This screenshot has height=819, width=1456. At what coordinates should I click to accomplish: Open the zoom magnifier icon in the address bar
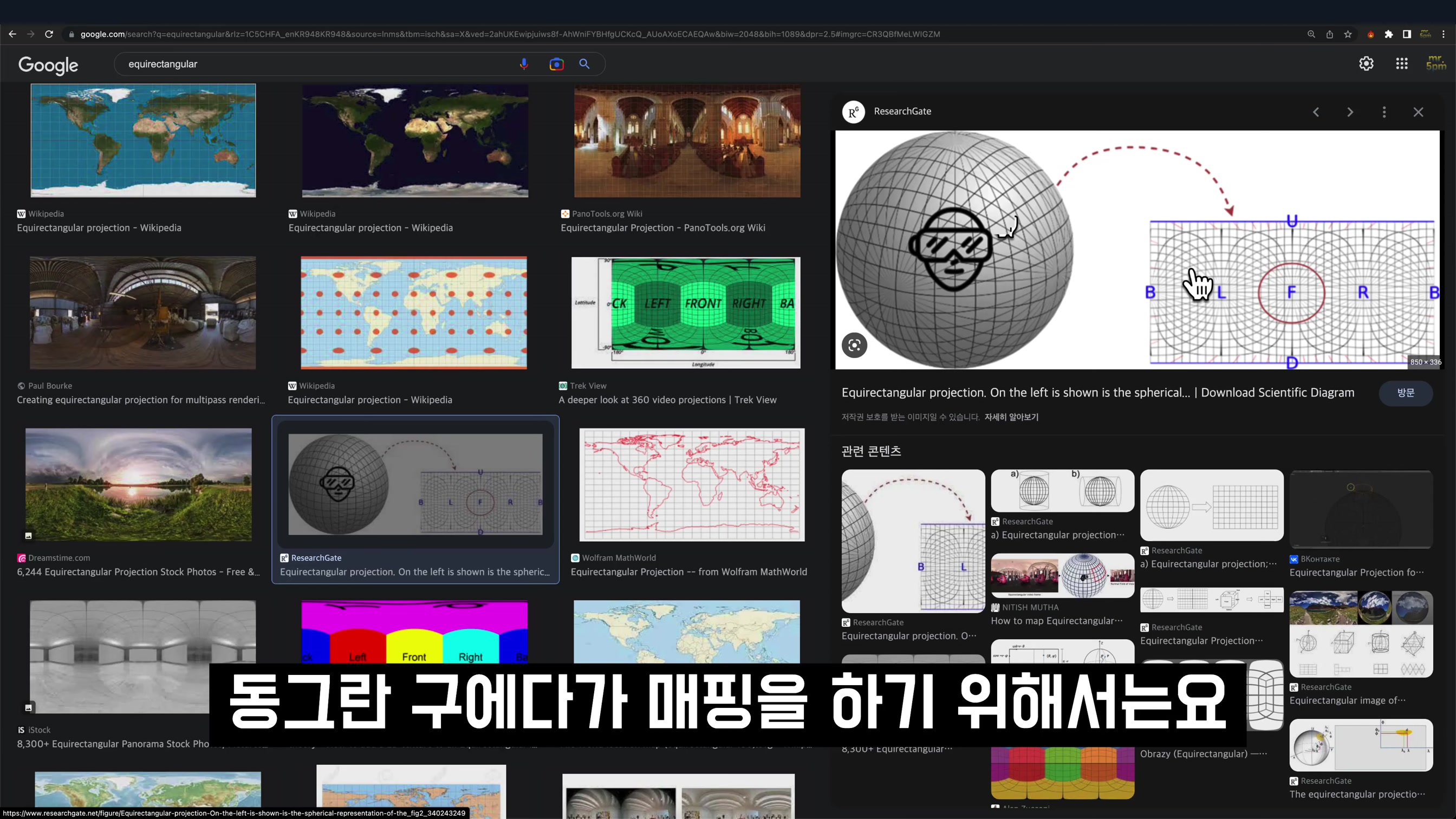coord(1311,34)
